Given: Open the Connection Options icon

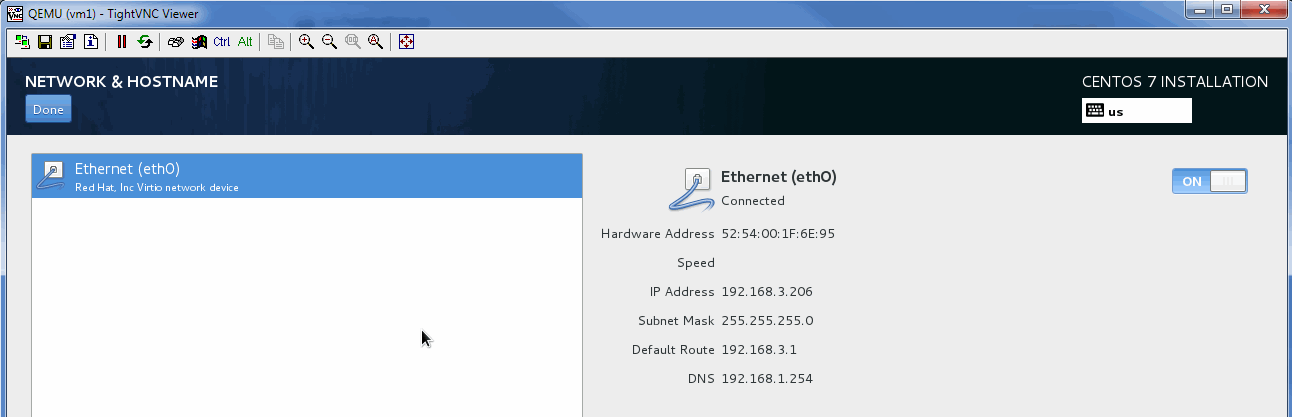Looking at the screenshot, I should coord(68,42).
